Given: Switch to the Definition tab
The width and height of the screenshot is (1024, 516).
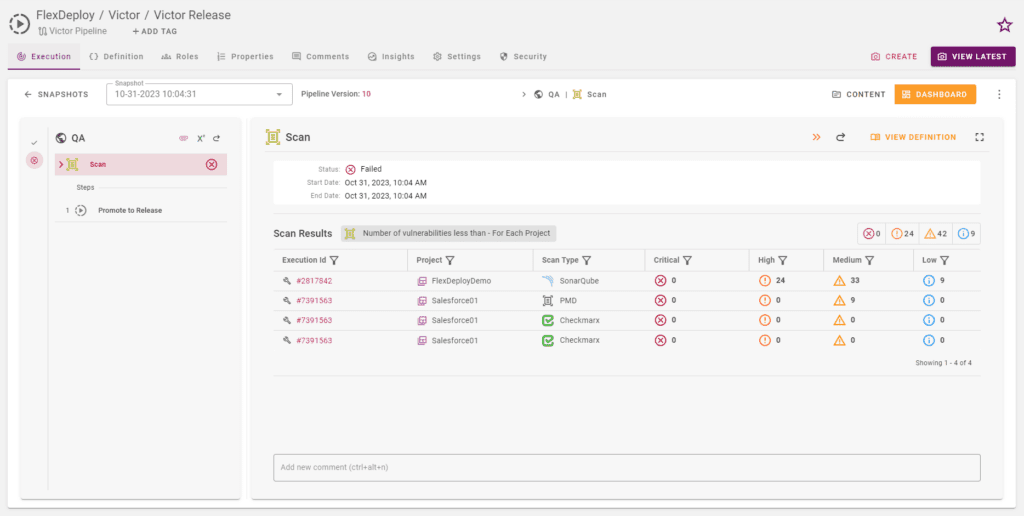Looking at the screenshot, I should pyautogui.click(x=116, y=57).
